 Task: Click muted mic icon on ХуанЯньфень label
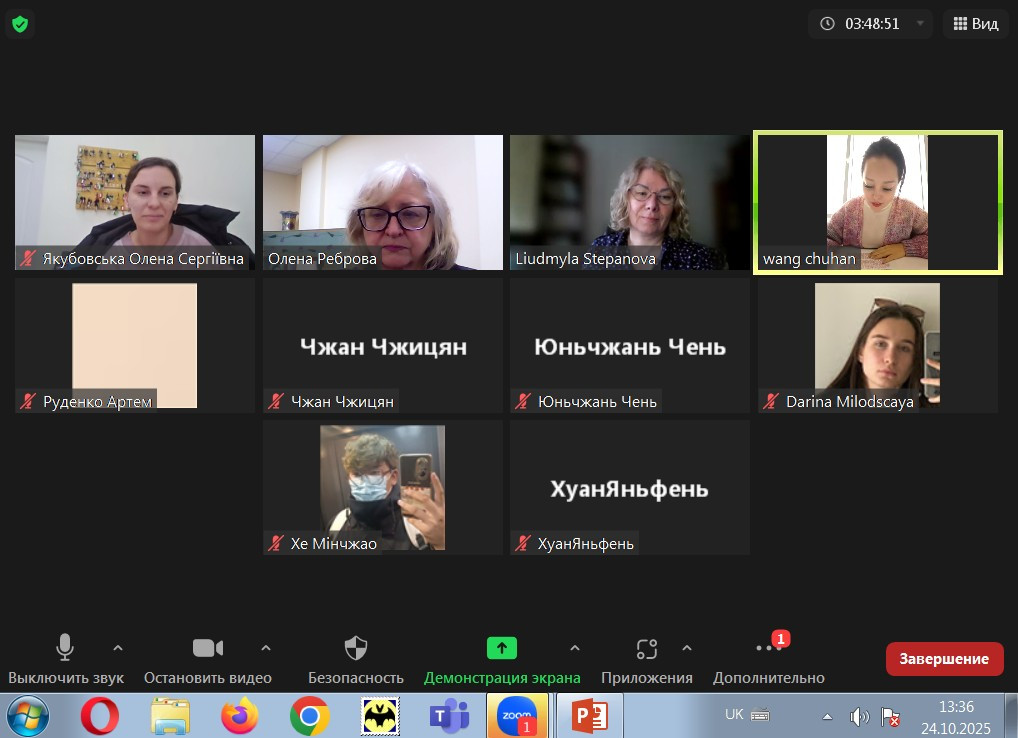pyautogui.click(x=523, y=543)
